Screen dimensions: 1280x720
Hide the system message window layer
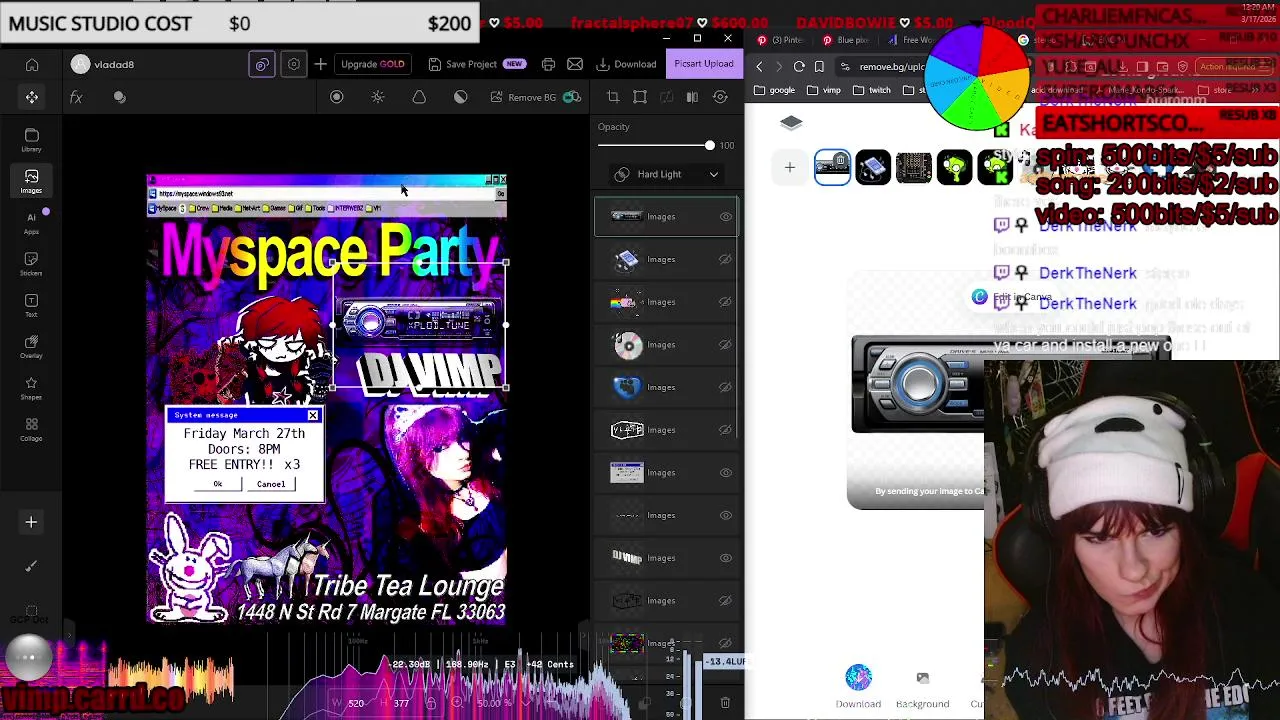726,473
